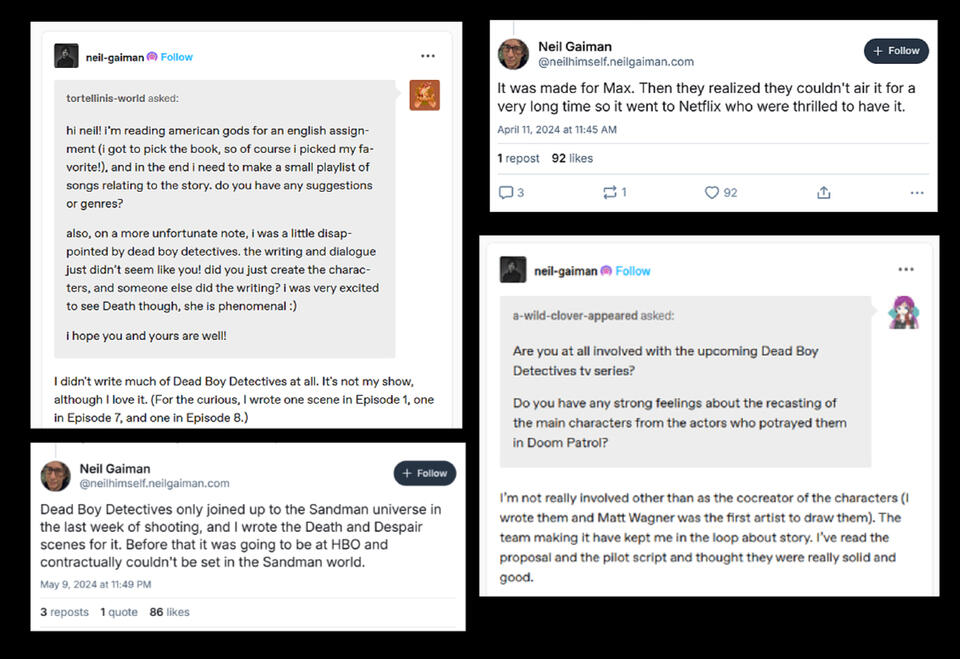Open a-wild-clover-appeared's purple-haired avatar

[x=903, y=313]
